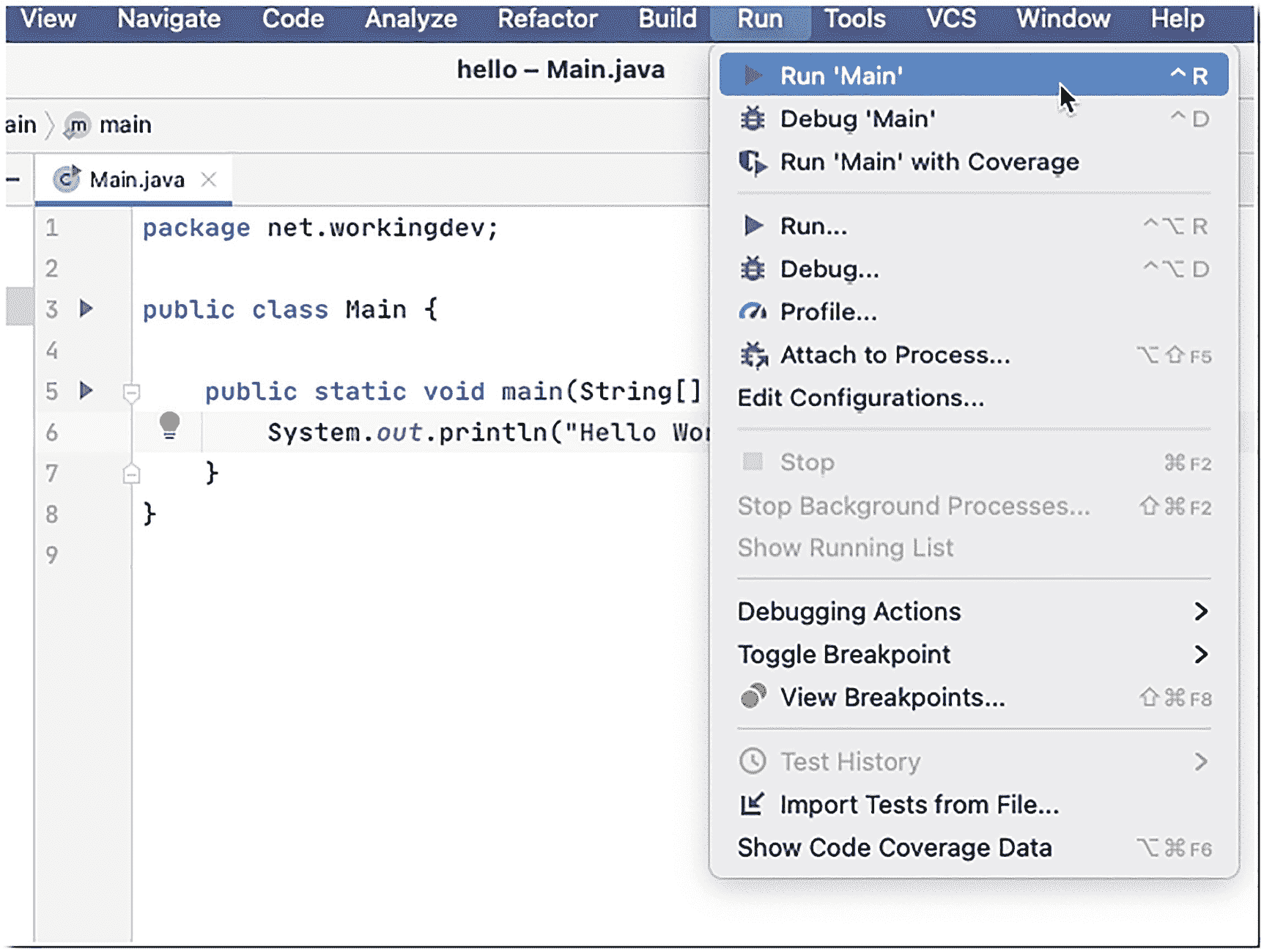Screen dimensions: 1264x952
Task: Click 'net.workingdev;' on line 1
Action: pyautogui.click(x=382, y=228)
